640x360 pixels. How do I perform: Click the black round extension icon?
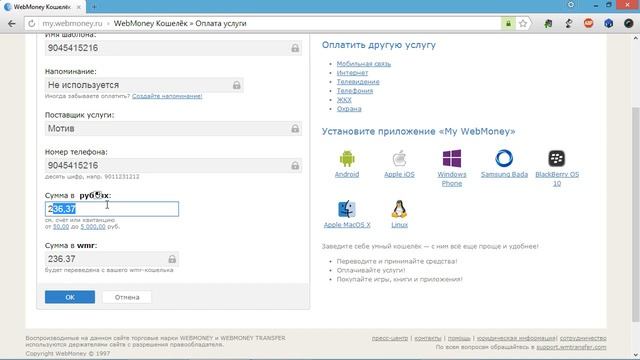tap(629, 24)
